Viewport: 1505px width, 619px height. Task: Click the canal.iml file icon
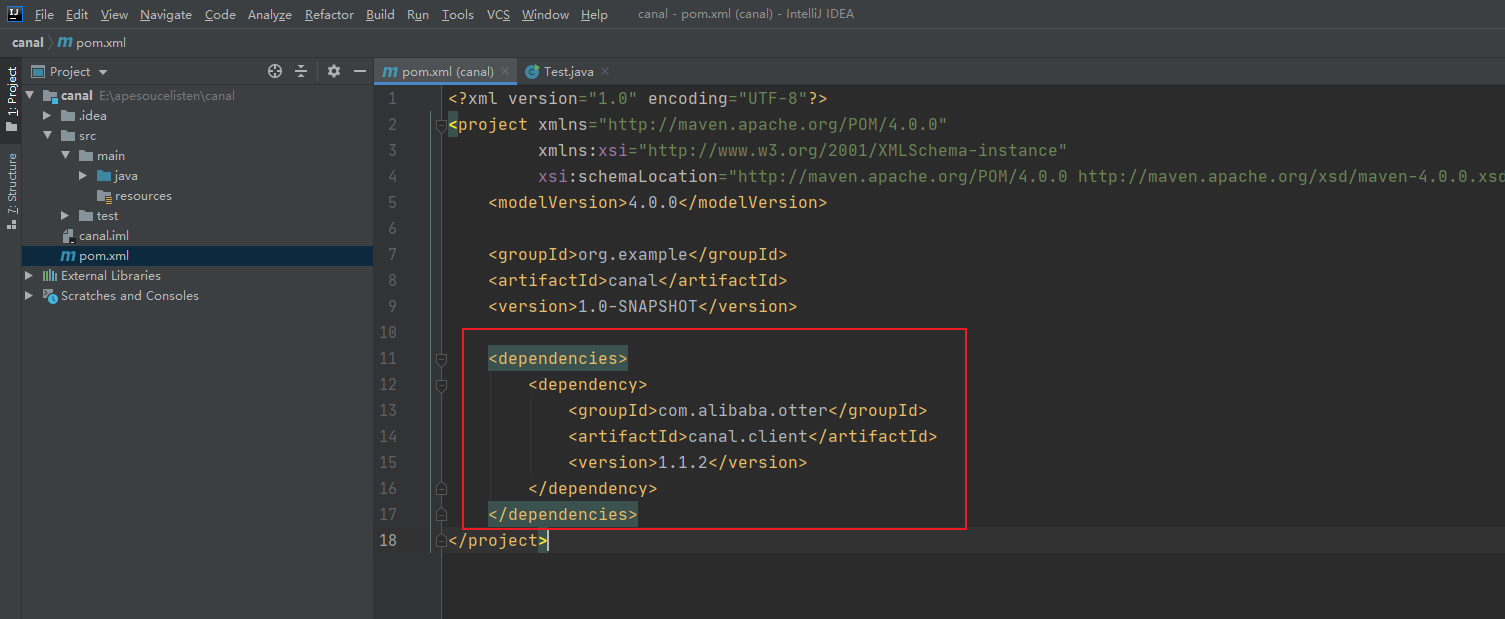pos(68,236)
